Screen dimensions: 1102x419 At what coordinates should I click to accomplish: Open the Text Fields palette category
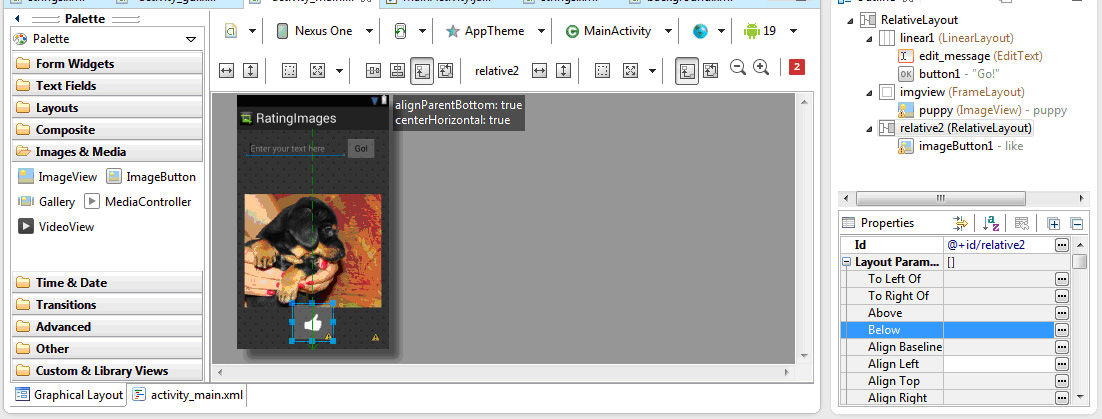point(108,86)
